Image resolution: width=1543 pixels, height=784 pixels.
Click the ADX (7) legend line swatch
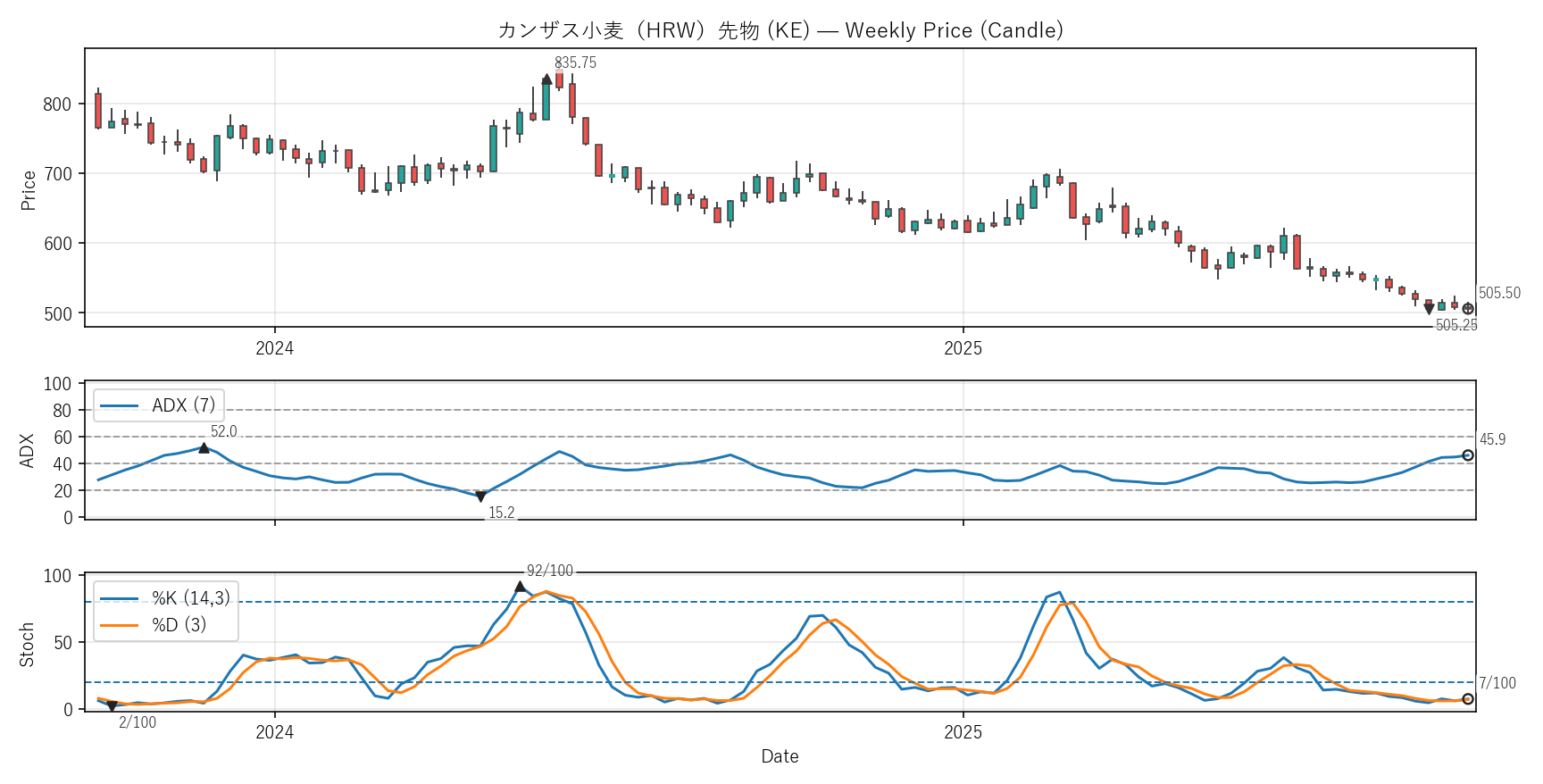pos(119,406)
